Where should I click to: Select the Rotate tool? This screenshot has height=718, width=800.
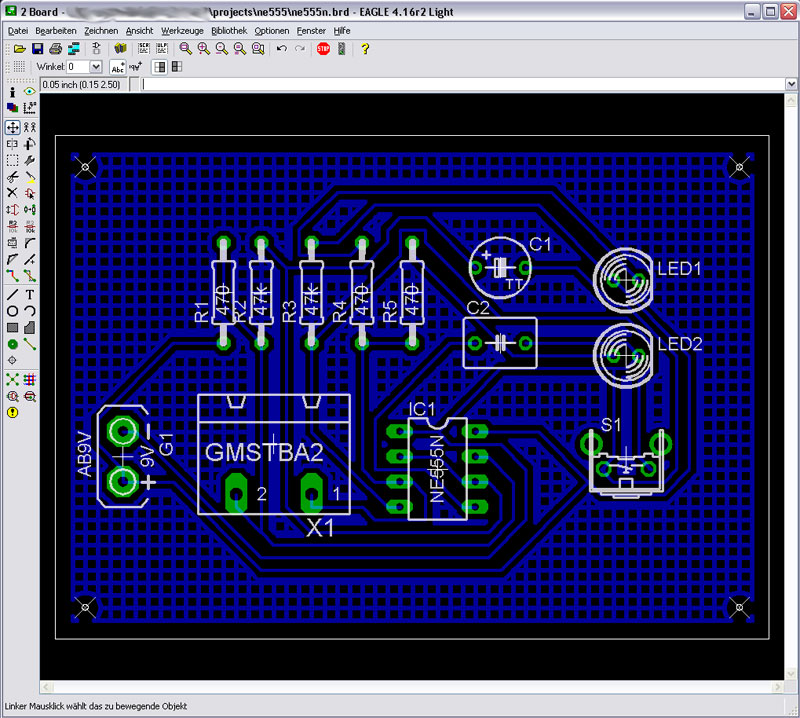[x=30, y=144]
